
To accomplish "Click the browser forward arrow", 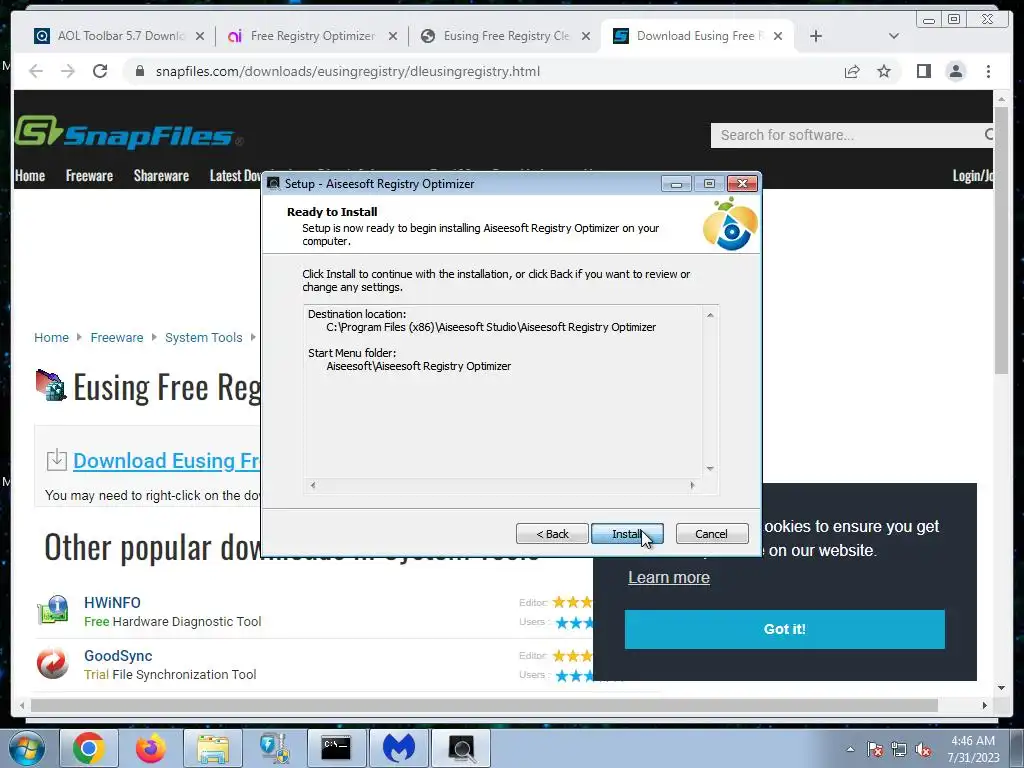I will coord(68,71).
